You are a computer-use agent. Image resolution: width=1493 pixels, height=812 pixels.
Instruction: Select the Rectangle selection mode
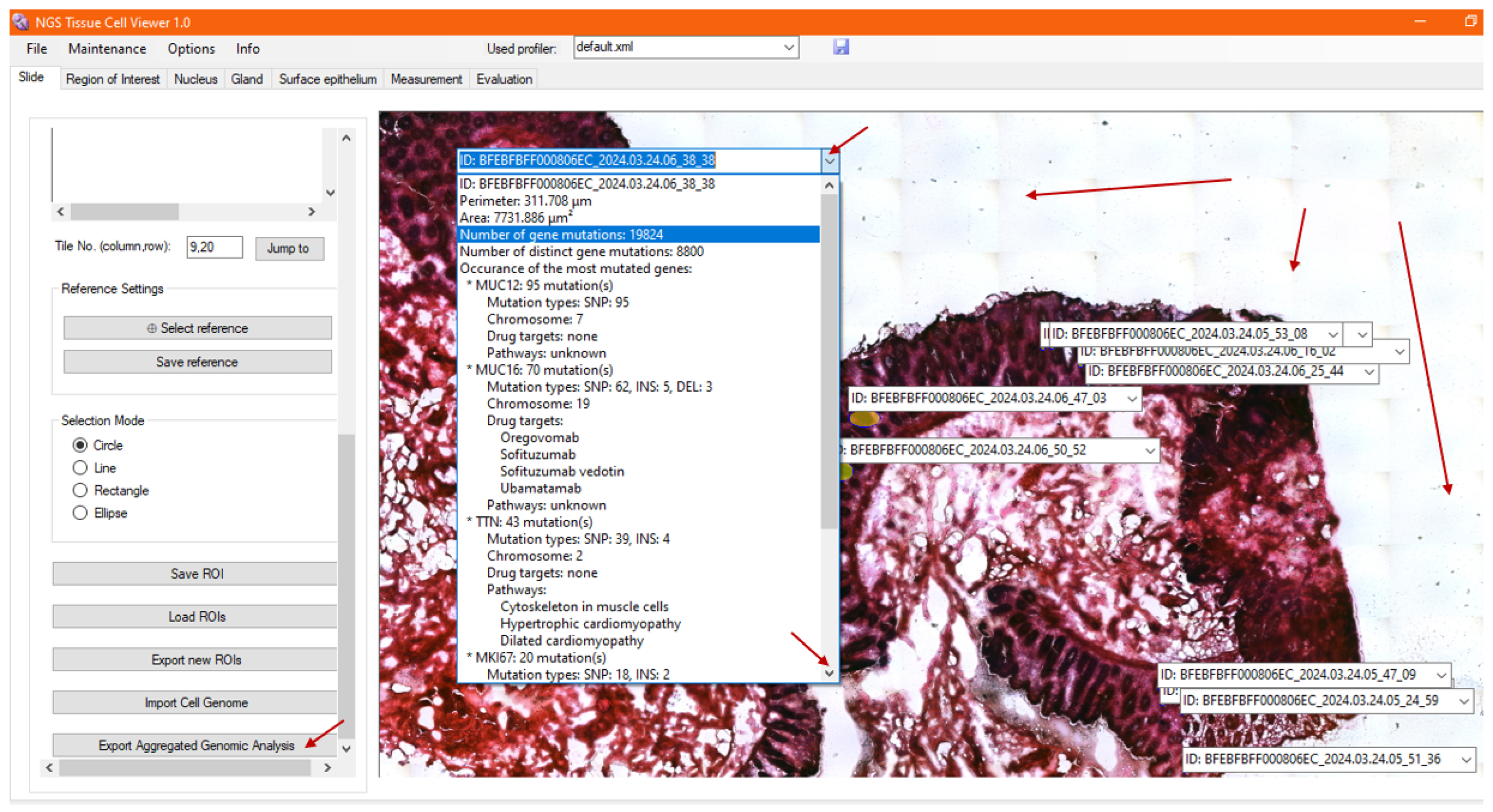point(80,490)
